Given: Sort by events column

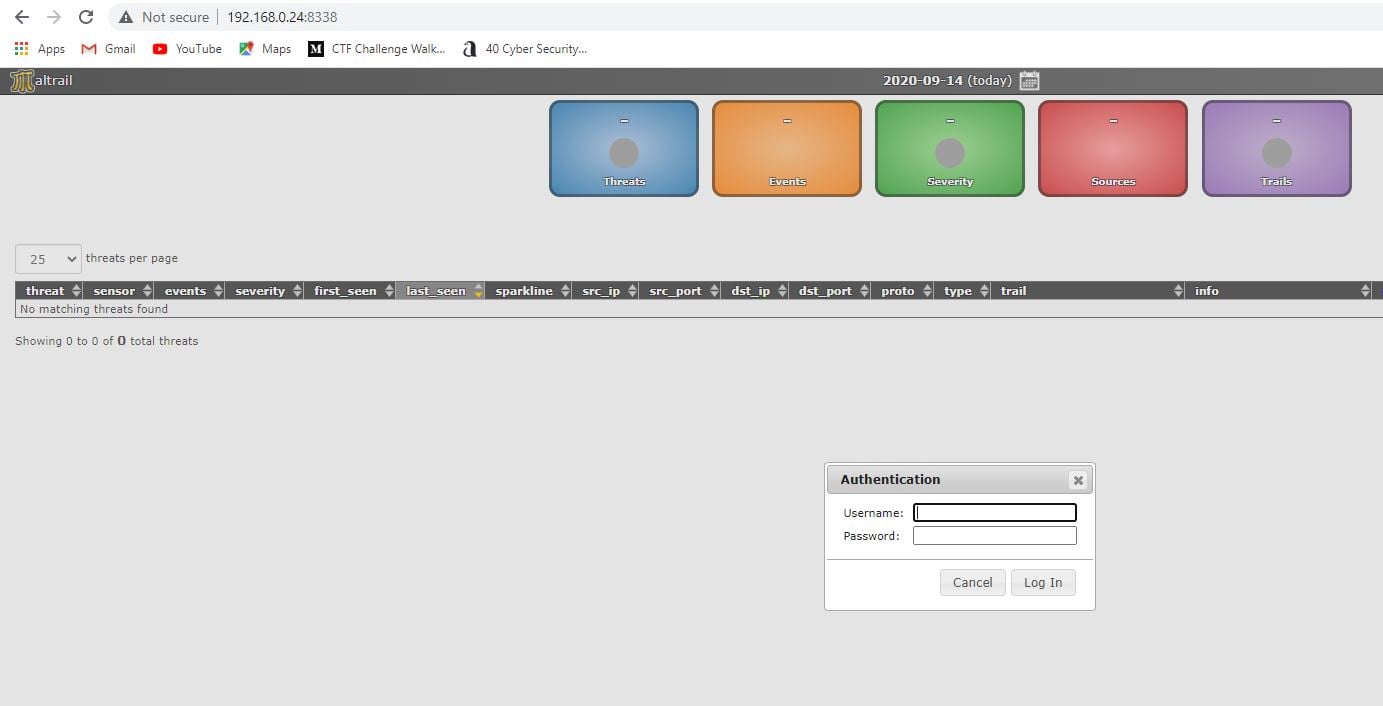Looking at the screenshot, I should [190, 291].
